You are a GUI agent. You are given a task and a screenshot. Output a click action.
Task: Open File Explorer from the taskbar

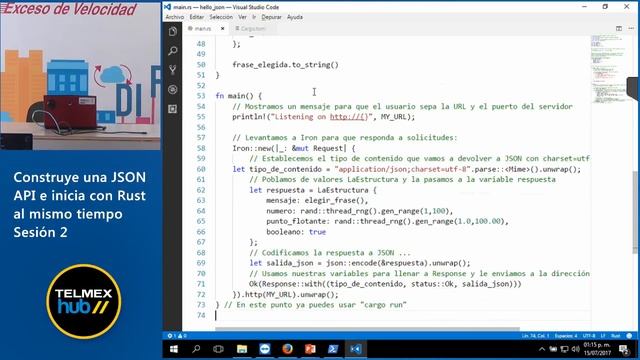pyautogui.click(x=242, y=349)
